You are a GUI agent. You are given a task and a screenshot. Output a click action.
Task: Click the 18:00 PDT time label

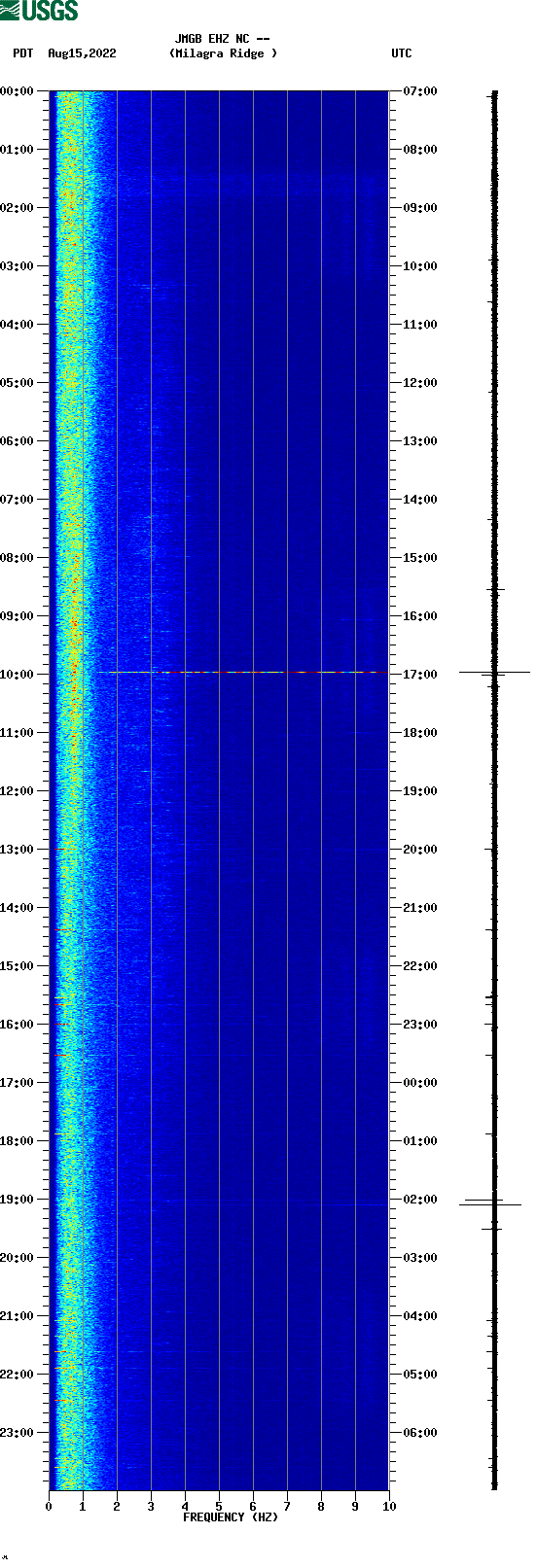(18, 1141)
